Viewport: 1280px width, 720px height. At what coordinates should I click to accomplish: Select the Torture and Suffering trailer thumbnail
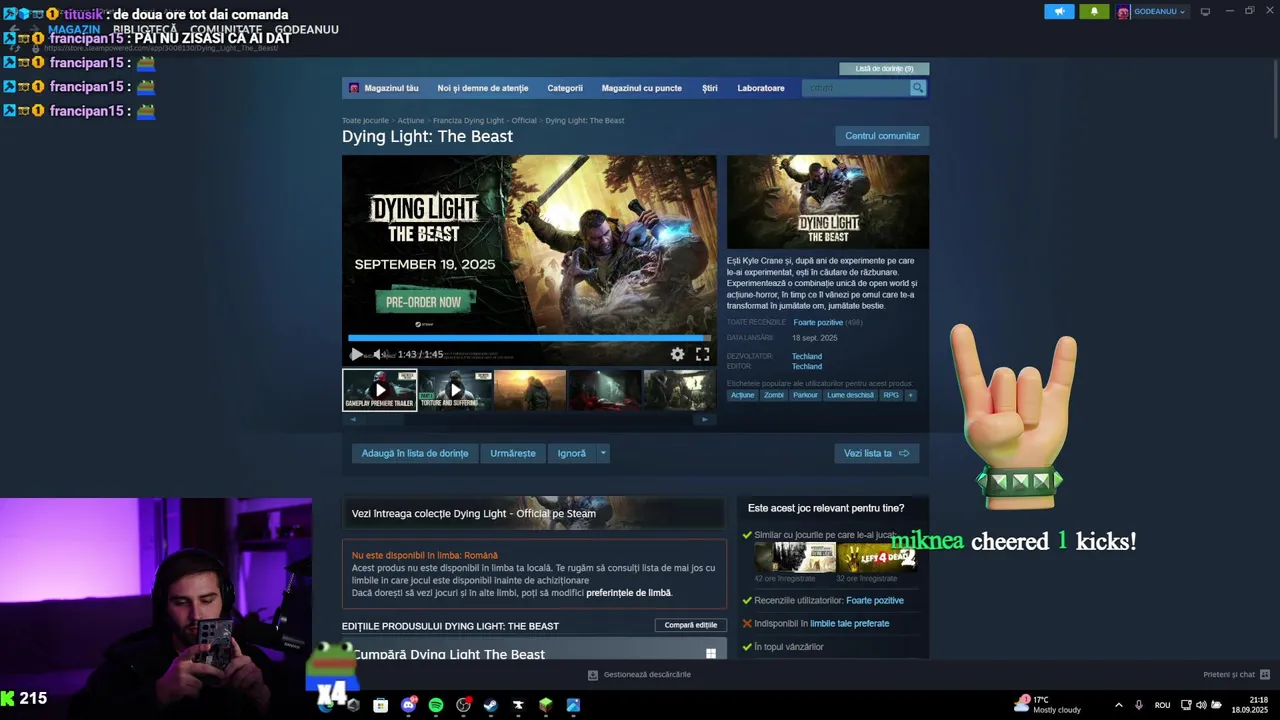tap(455, 390)
